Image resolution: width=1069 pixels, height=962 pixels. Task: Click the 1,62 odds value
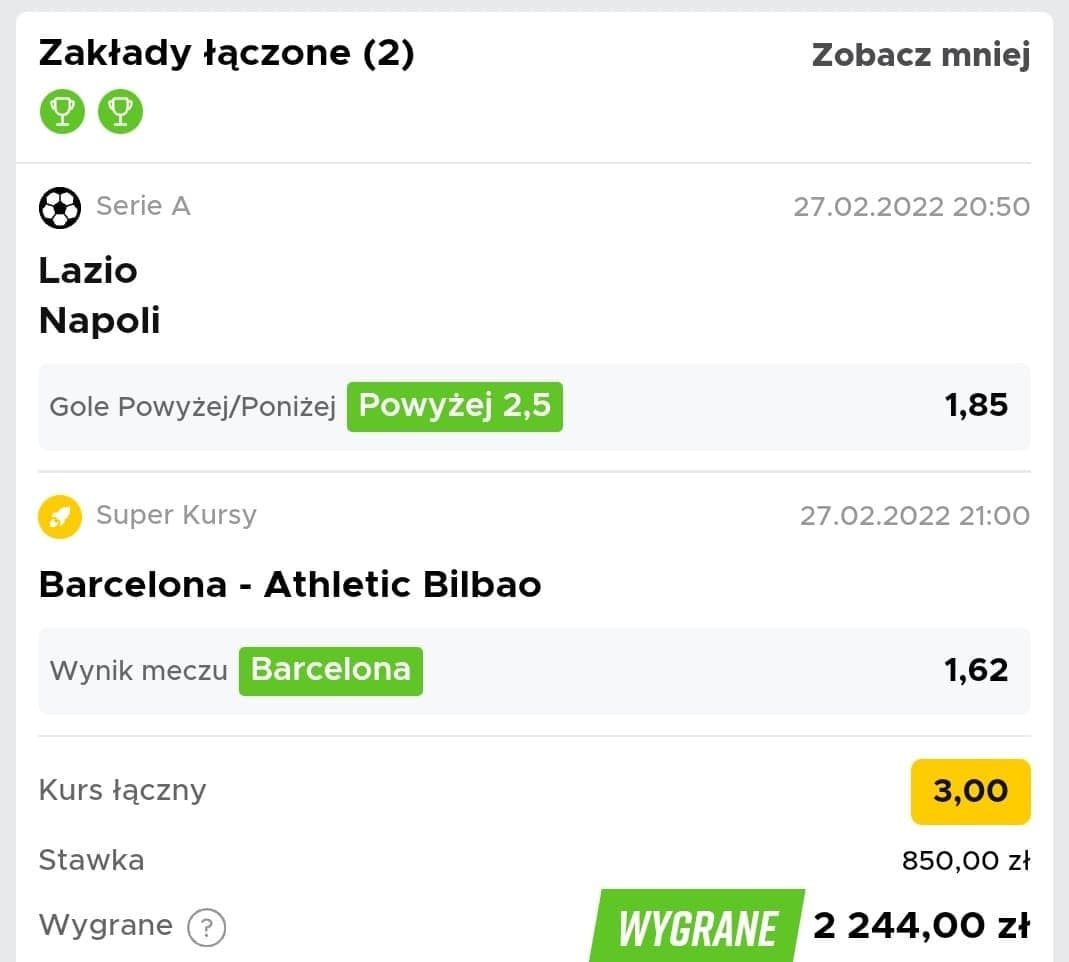click(x=976, y=670)
